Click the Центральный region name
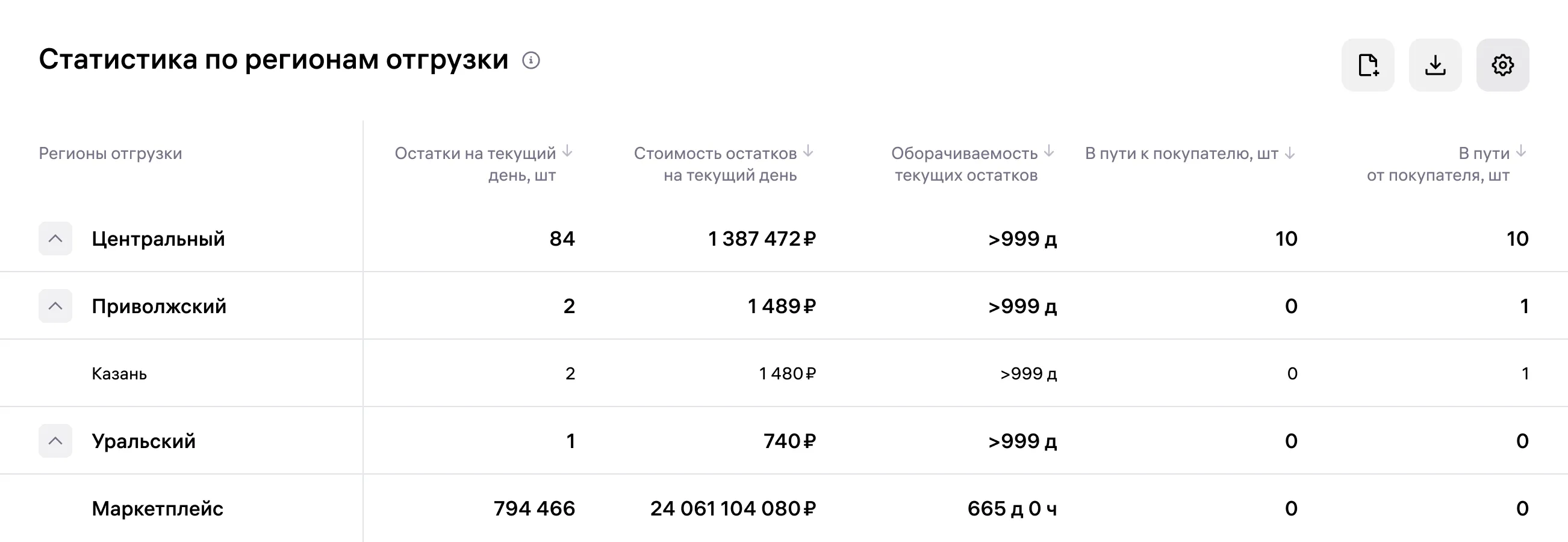This screenshot has height=542, width=1568. tap(158, 238)
